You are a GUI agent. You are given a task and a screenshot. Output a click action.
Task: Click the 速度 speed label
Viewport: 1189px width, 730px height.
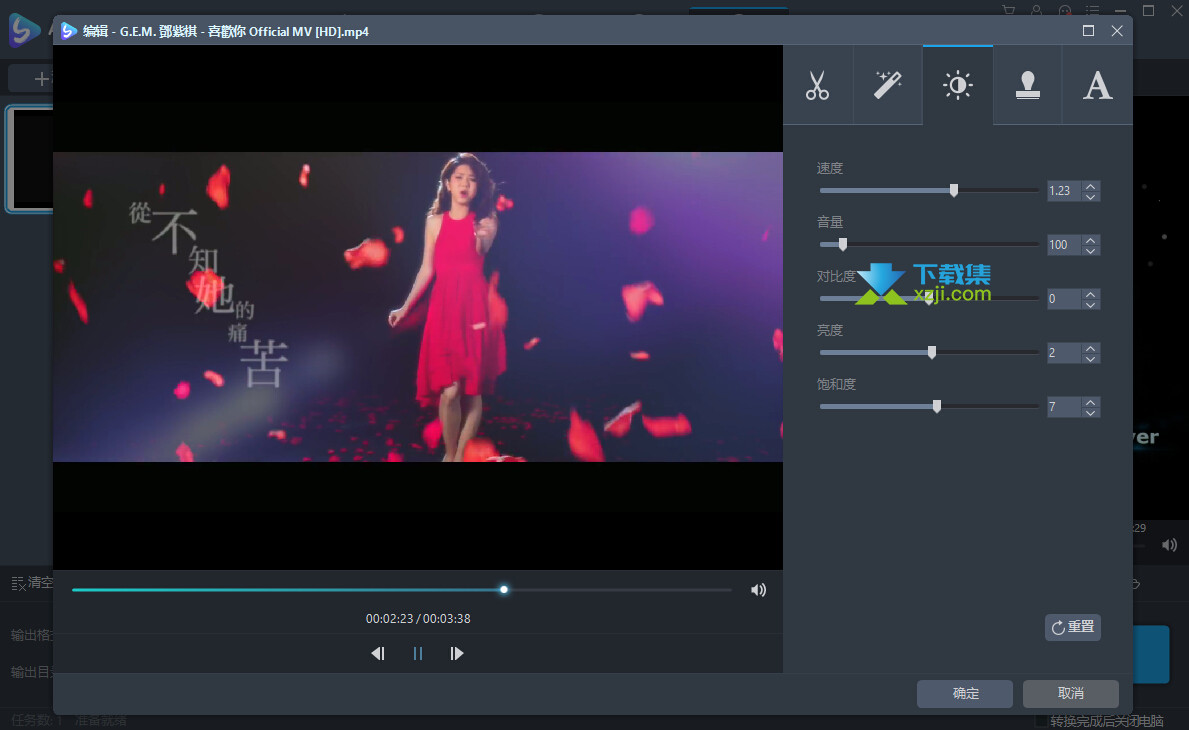pyautogui.click(x=830, y=168)
